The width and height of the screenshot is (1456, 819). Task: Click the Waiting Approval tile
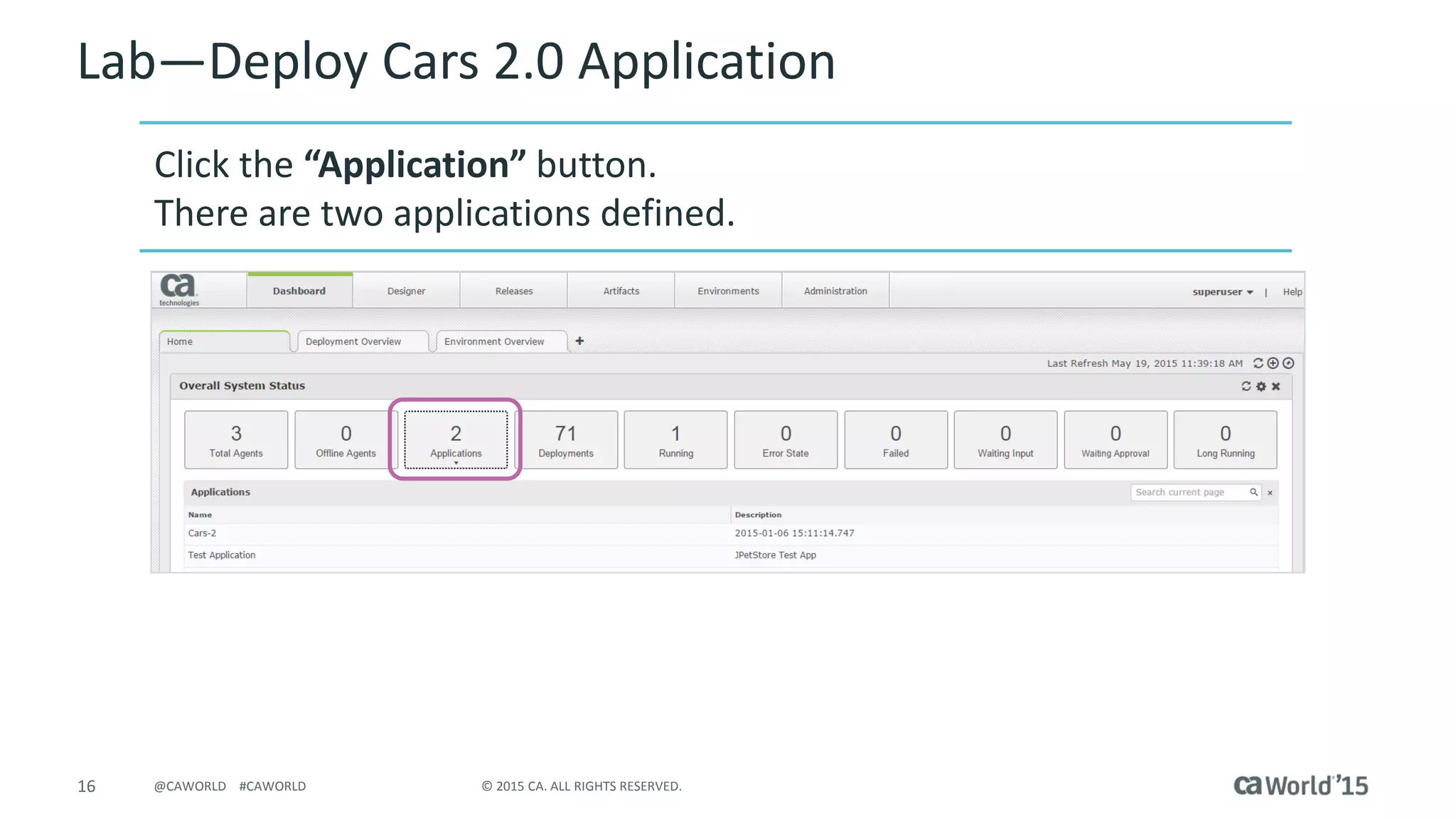1115,440
